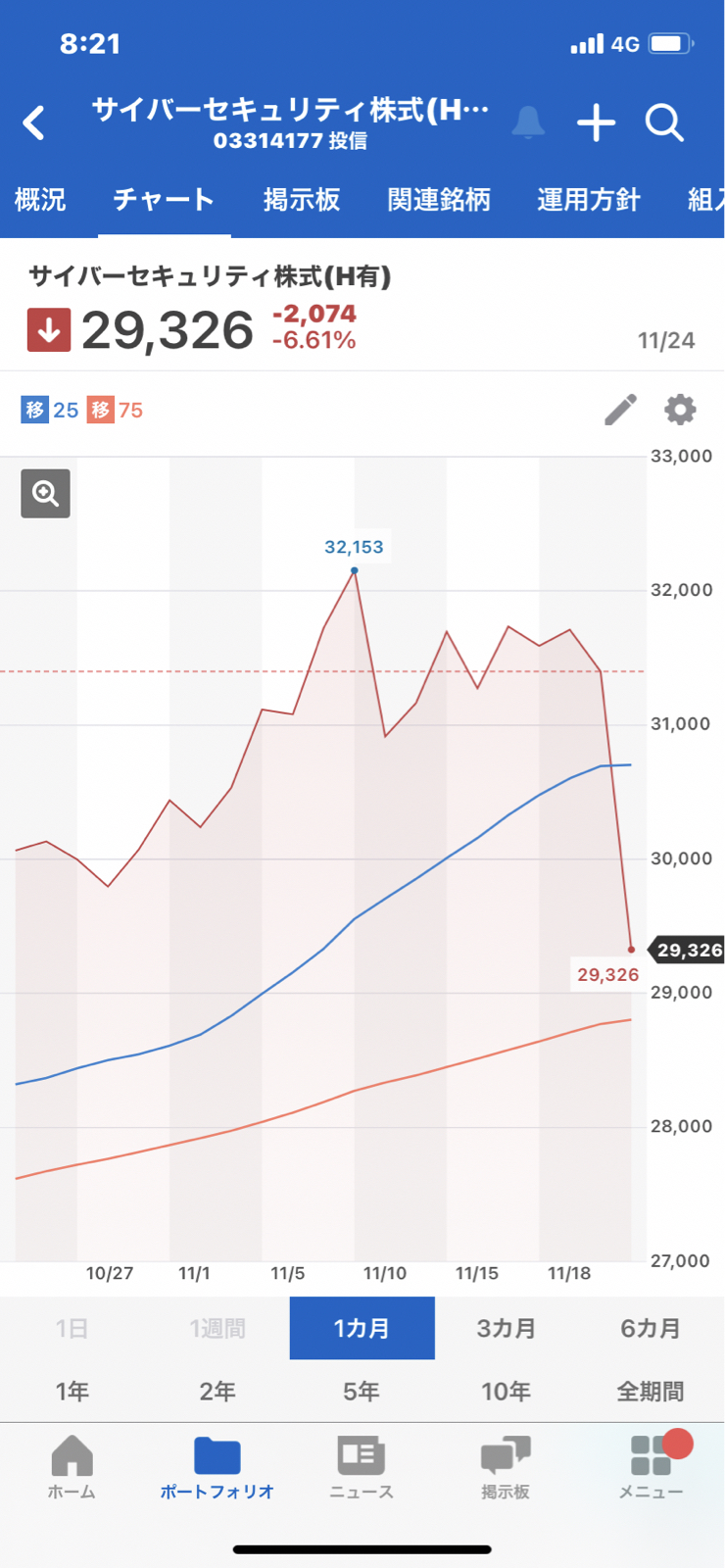Image resolution: width=725 pixels, height=1568 pixels.
Task: Select the 1年 period option
Action: 72,1391
